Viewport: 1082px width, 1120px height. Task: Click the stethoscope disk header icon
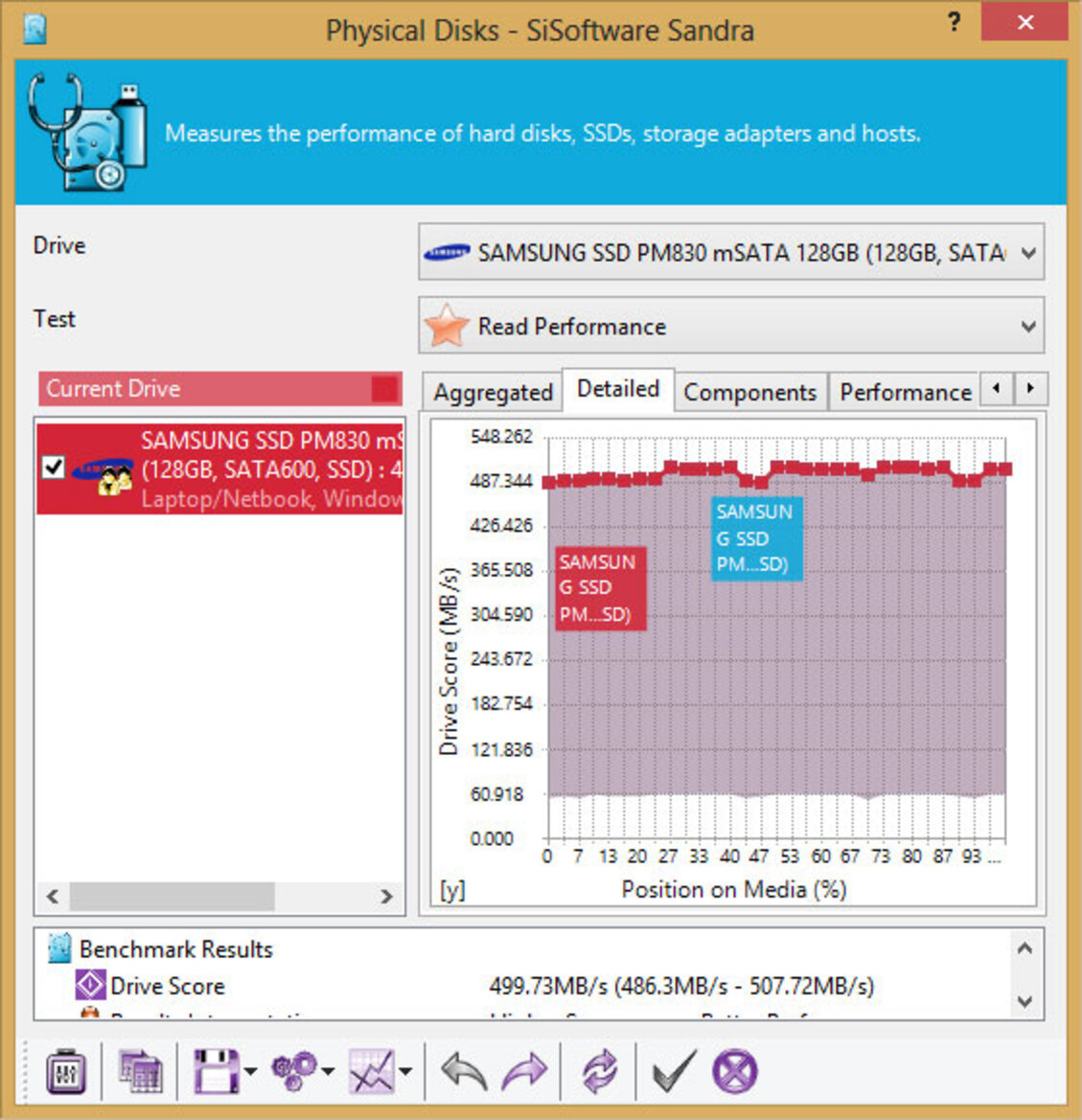87,132
